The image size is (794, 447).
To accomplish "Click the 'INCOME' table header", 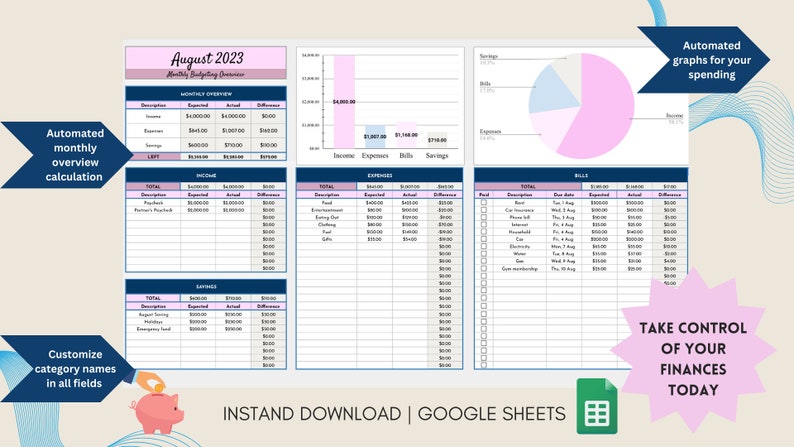I will click(206, 175).
